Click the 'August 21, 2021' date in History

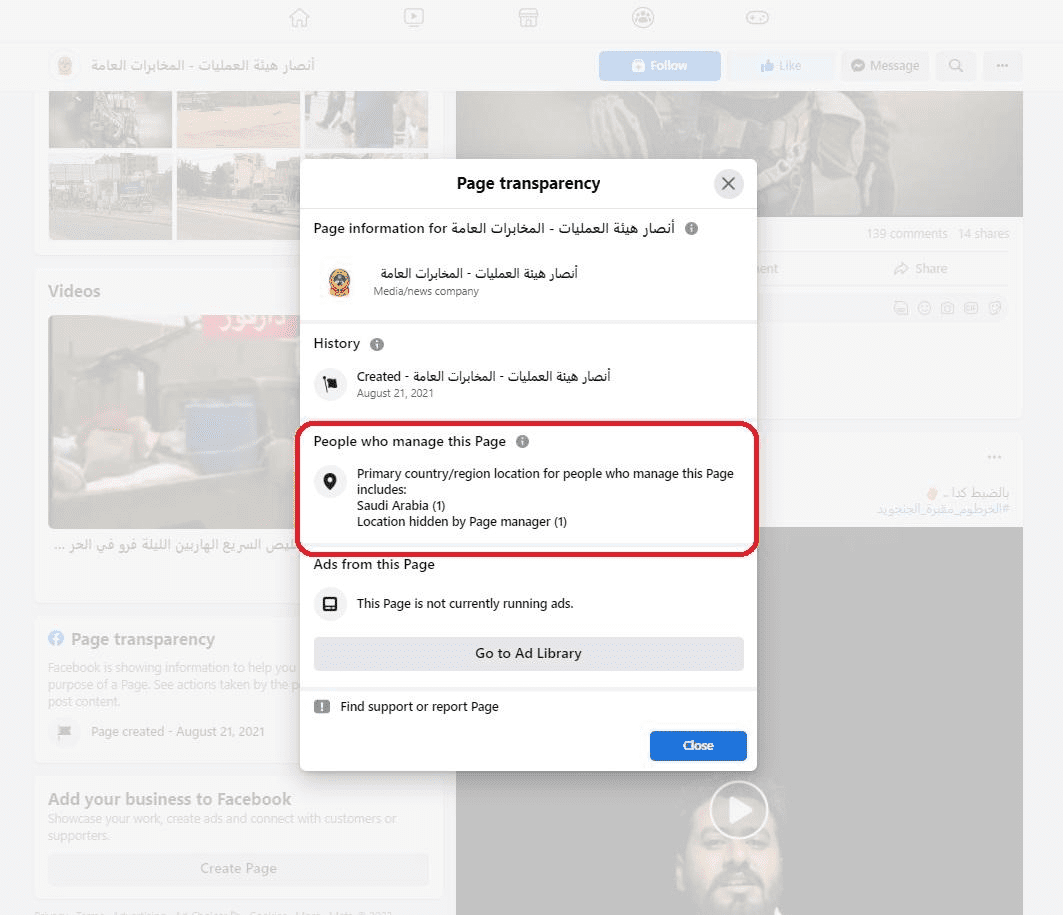[x=395, y=394]
